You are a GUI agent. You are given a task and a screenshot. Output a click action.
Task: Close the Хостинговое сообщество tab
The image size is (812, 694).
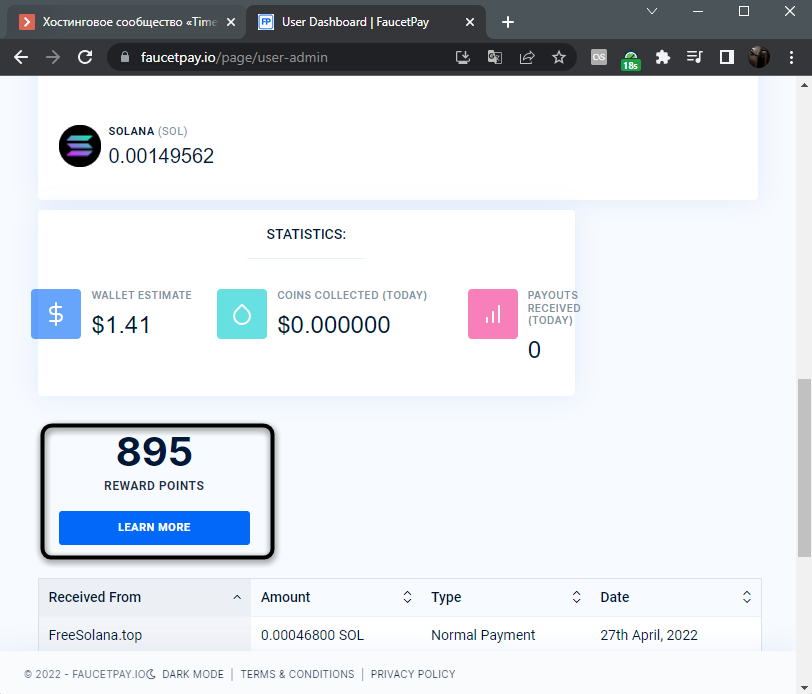tap(231, 22)
